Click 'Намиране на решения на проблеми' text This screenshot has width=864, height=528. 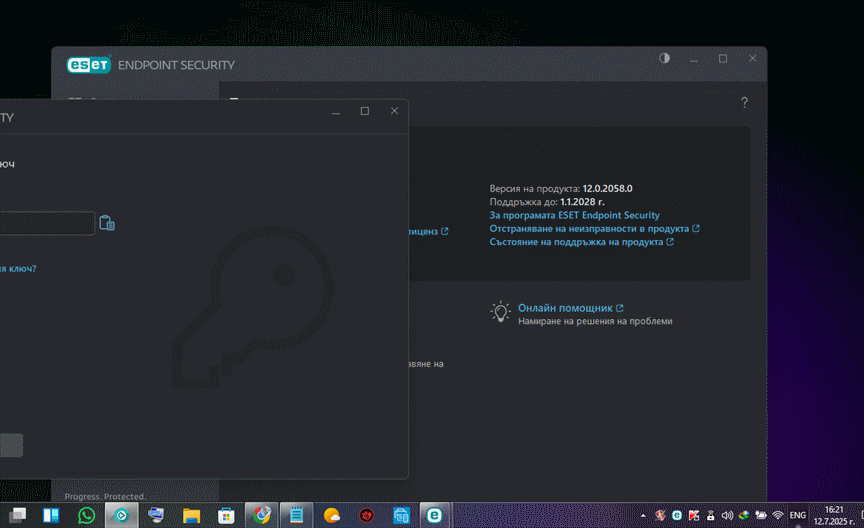pyautogui.click(x=595, y=321)
